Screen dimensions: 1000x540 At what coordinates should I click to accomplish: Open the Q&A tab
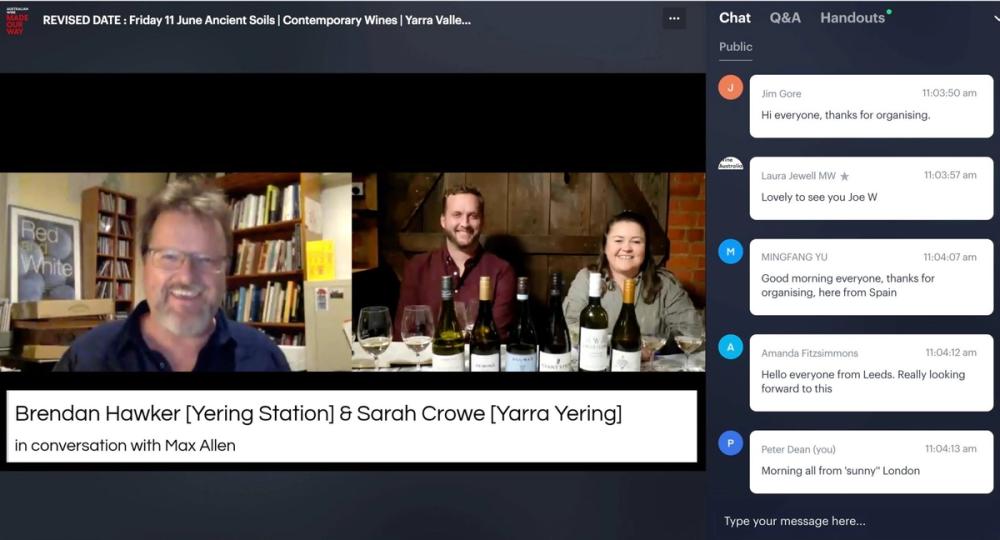point(785,18)
